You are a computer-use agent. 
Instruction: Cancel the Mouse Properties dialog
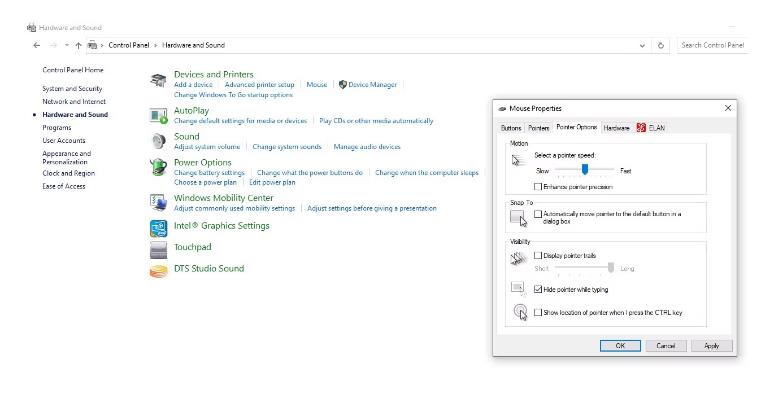point(666,346)
